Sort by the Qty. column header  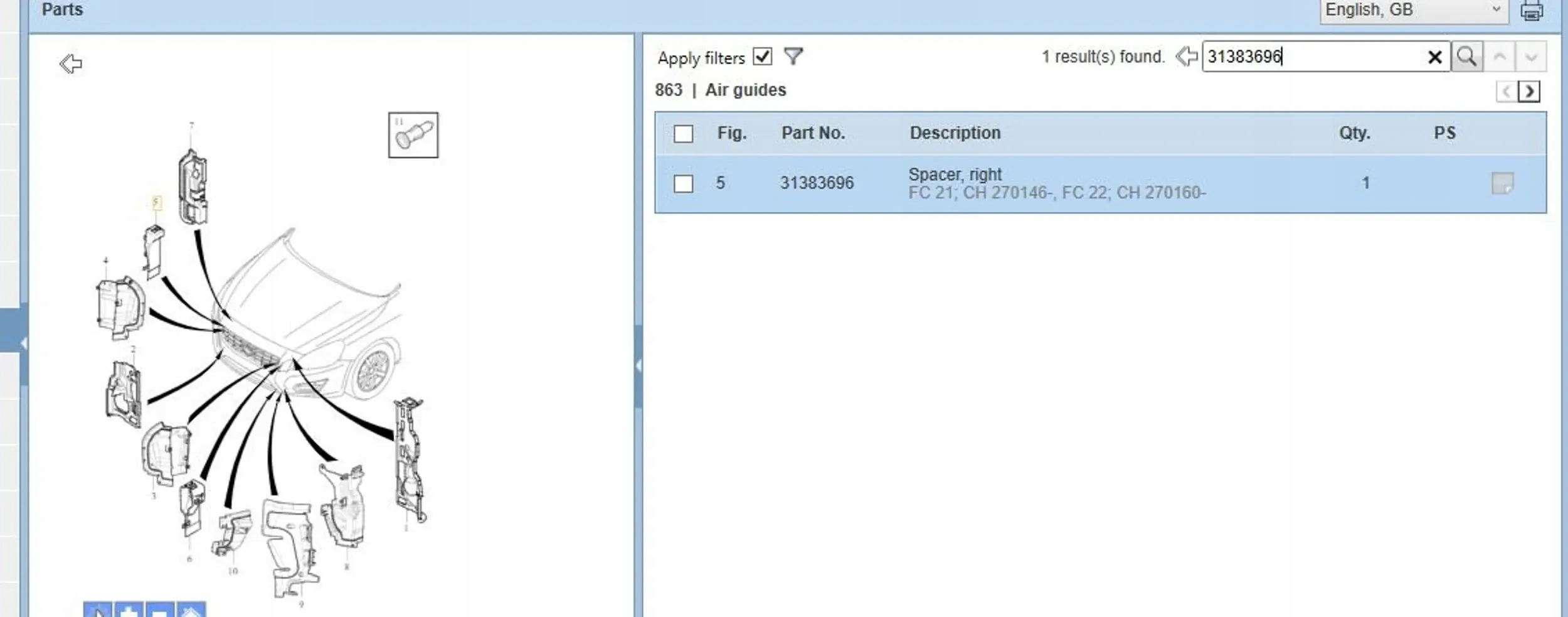(x=1355, y=133)
